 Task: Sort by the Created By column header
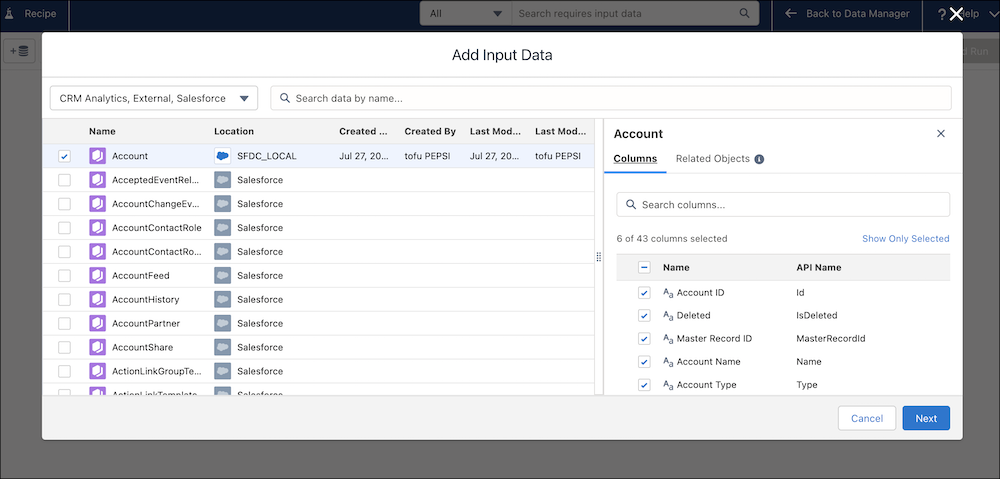(x=430, y=131)
